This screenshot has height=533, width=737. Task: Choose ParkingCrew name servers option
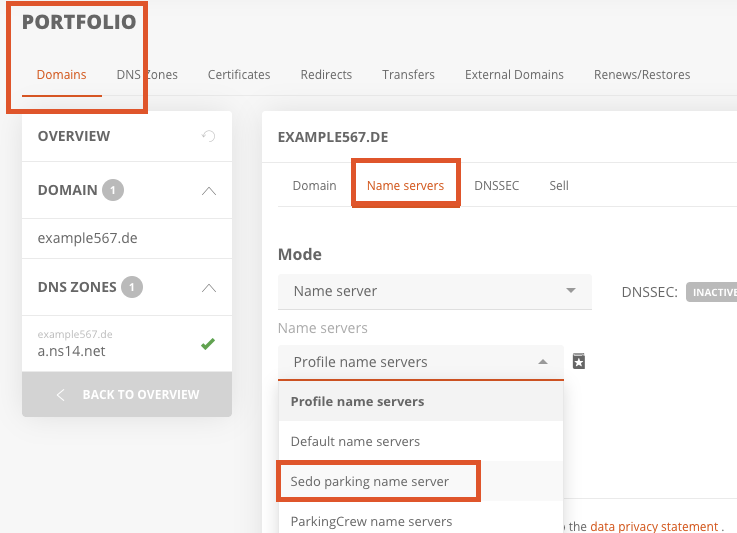421,521
